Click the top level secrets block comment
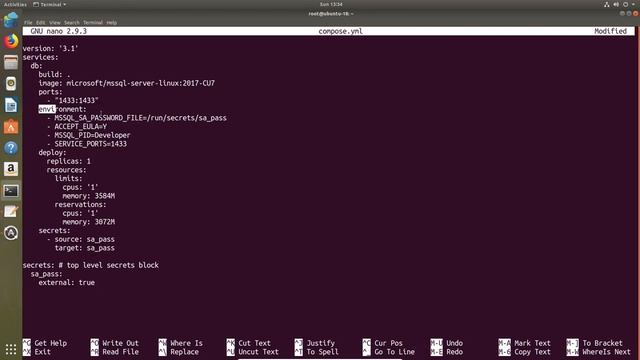640x360 pixels. (109, 265)
